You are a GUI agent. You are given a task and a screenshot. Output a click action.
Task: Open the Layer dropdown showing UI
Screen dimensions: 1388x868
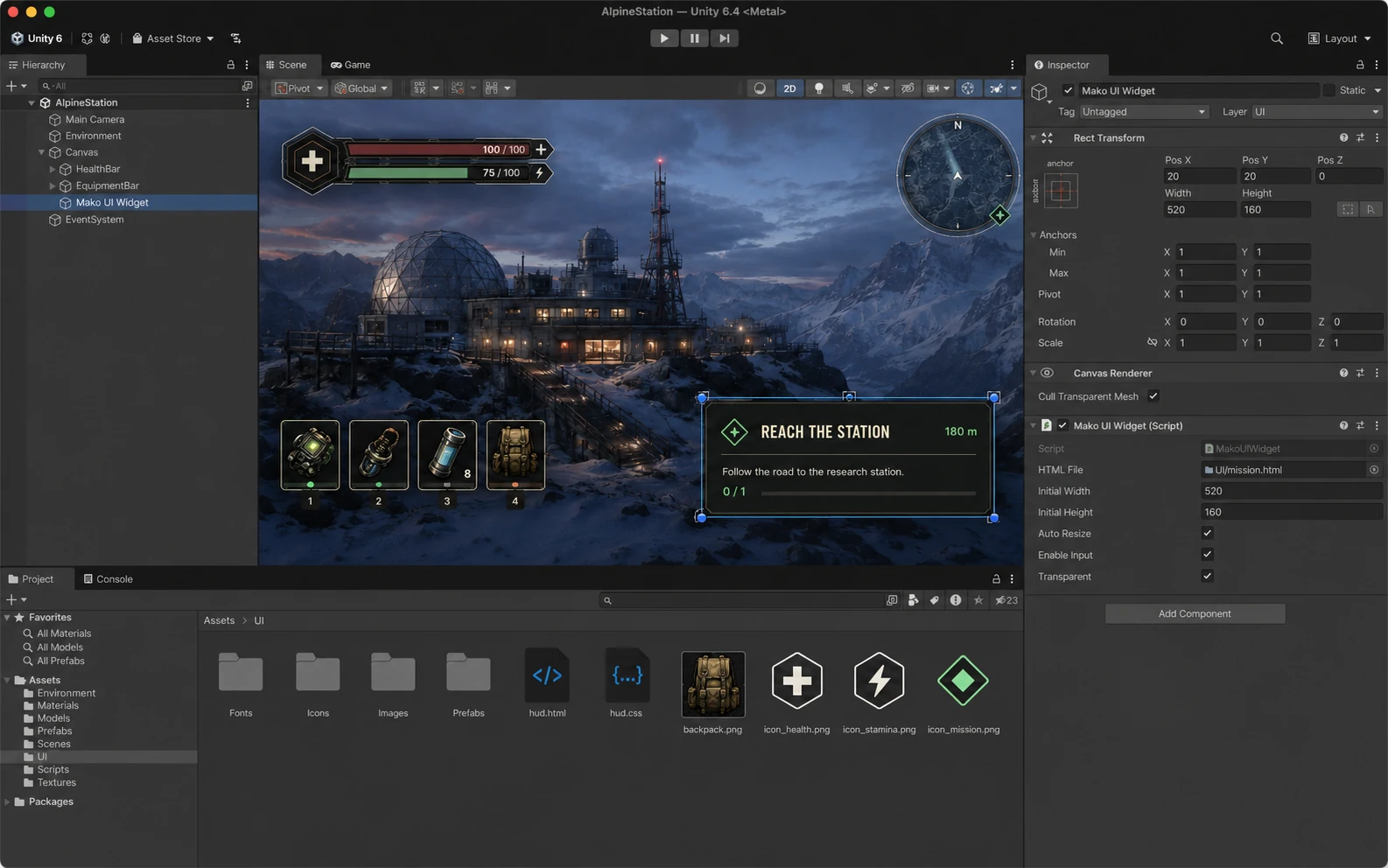(x=1317, y=112)
